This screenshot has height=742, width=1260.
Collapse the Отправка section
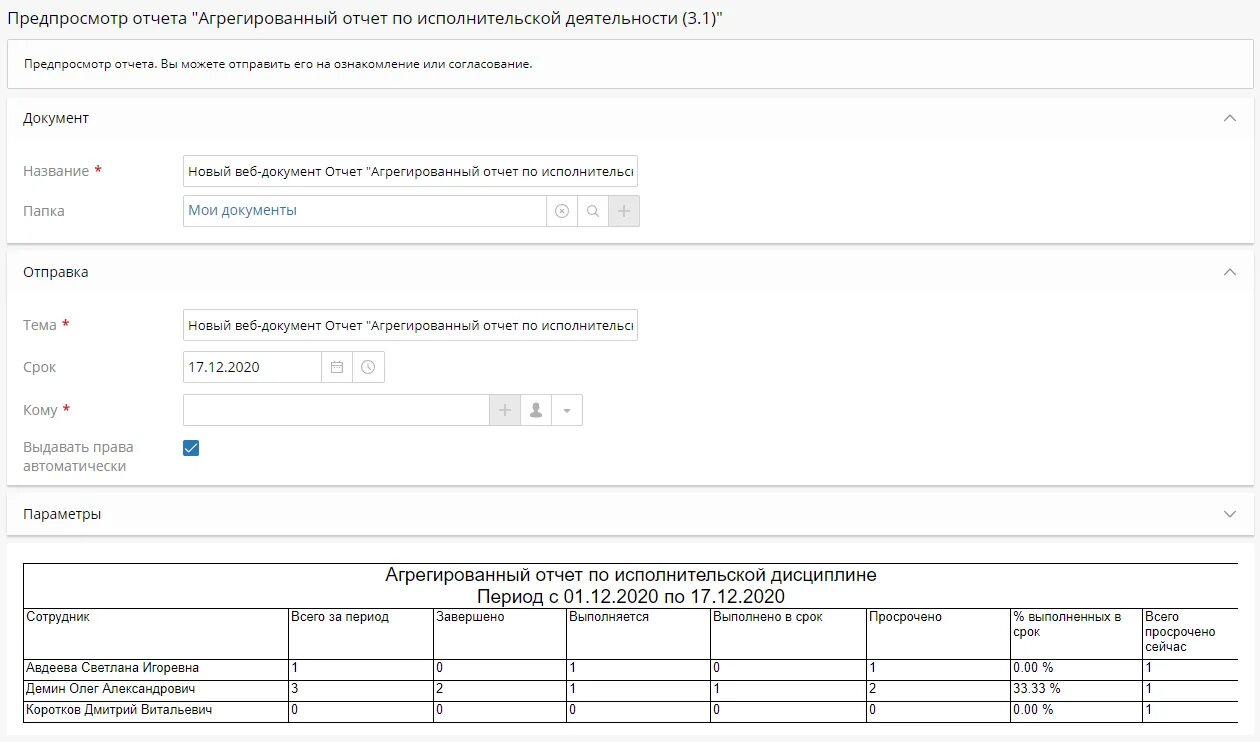tap(1230, 272)
